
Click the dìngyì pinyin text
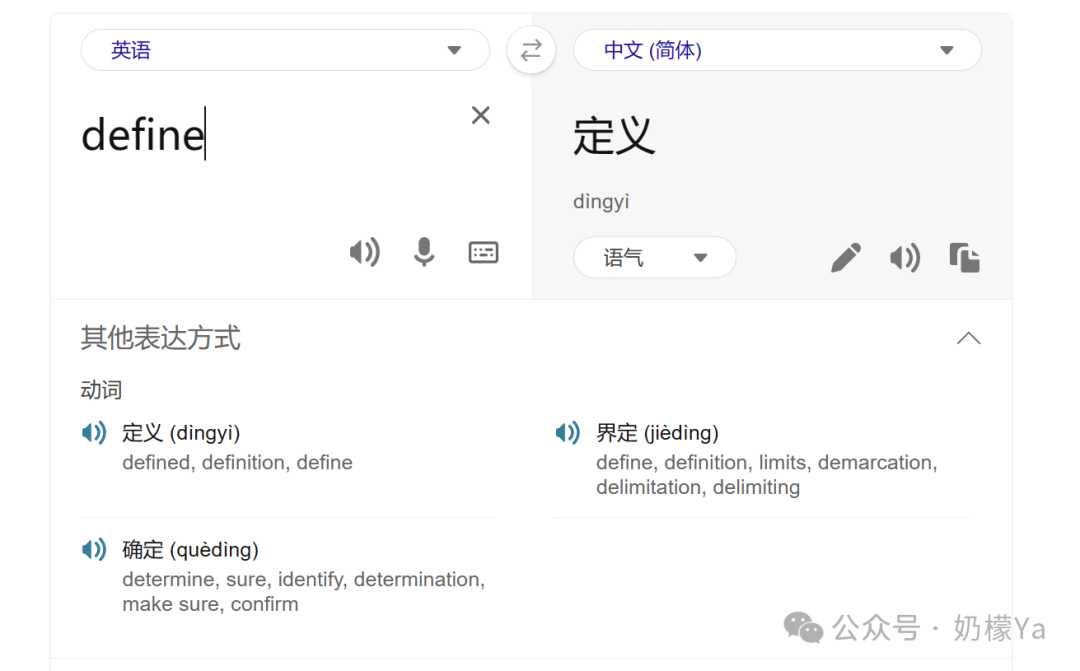click(x=601, y=201)
